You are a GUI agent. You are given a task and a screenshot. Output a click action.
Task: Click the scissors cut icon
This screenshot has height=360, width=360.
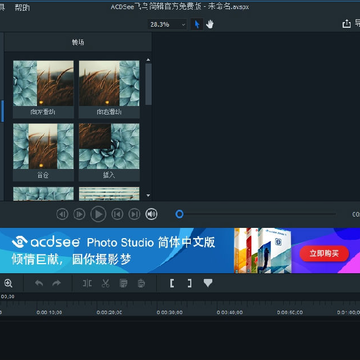(105, 283)
